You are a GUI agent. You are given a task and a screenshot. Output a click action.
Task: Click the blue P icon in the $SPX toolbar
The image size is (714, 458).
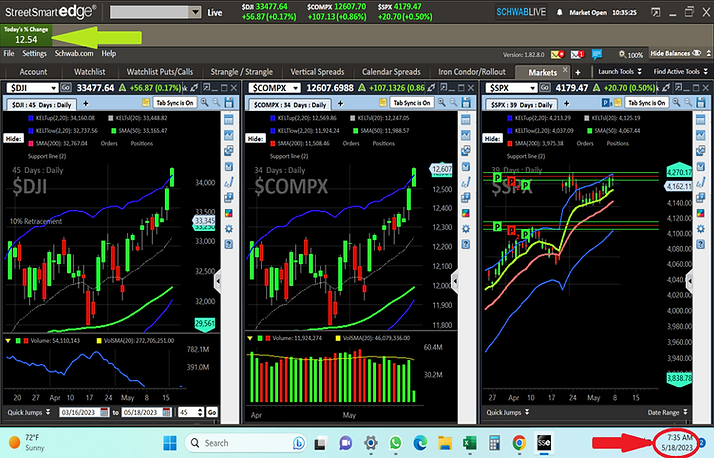(x=606, y=103)
